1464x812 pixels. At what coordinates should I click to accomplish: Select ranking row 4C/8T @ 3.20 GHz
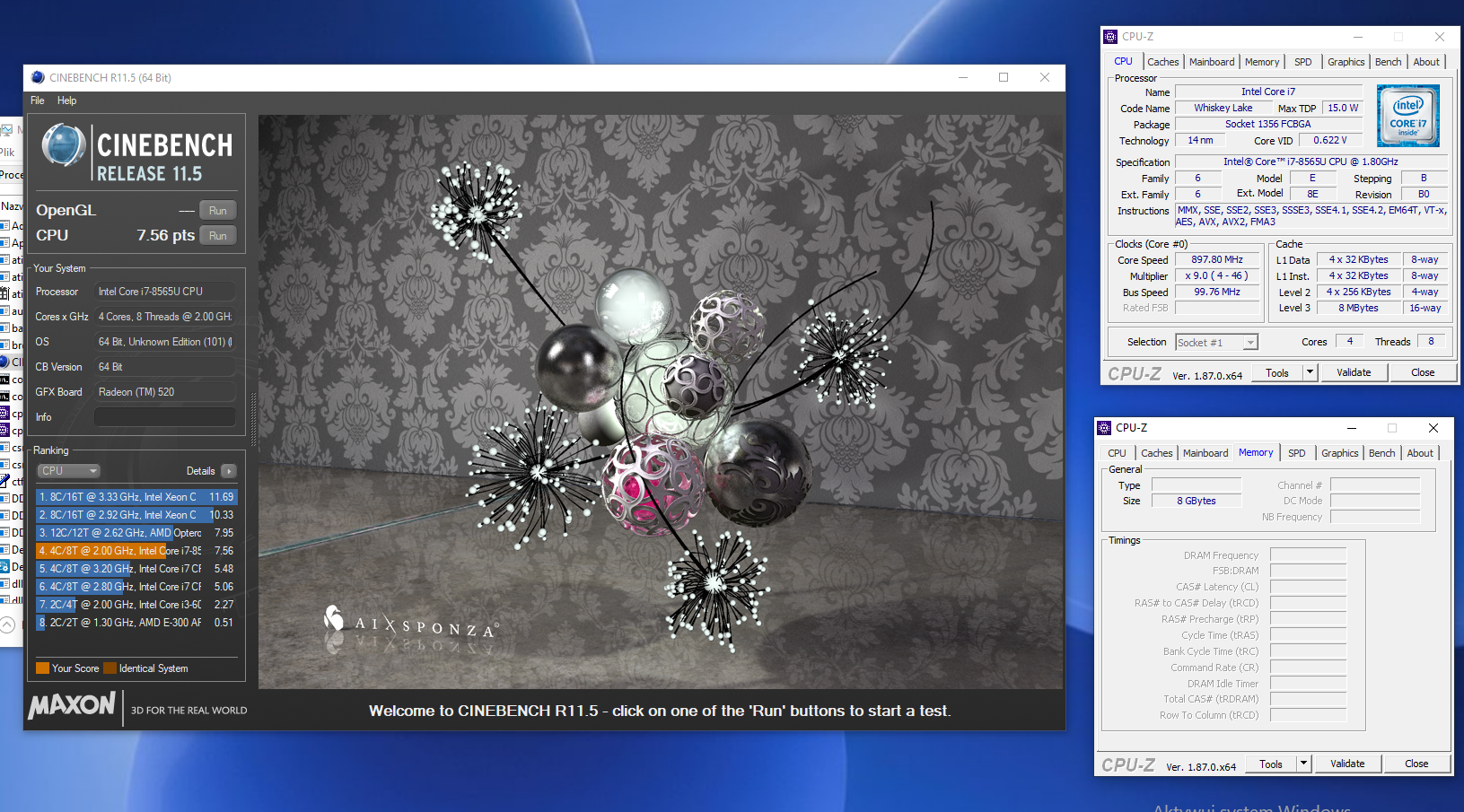coord(136,569)
